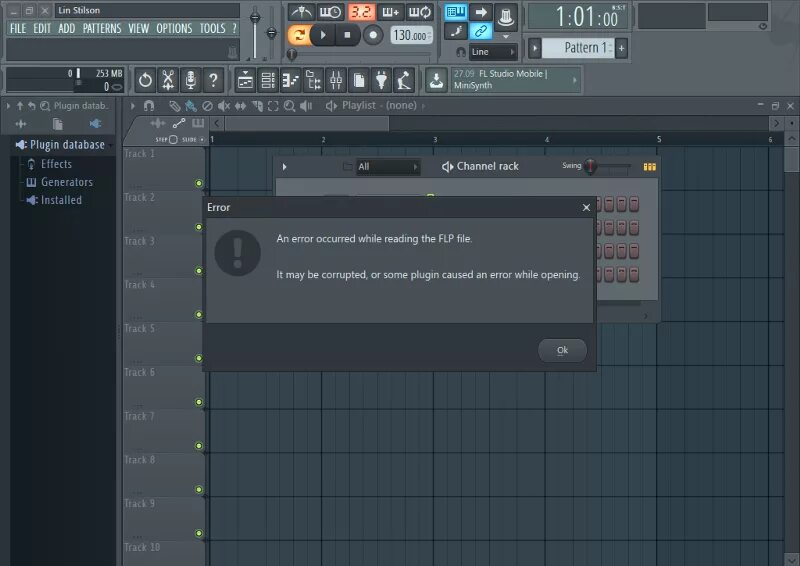Open the Generators folder in browser
The height and width of the screenshot is (566, 800).
60,182
